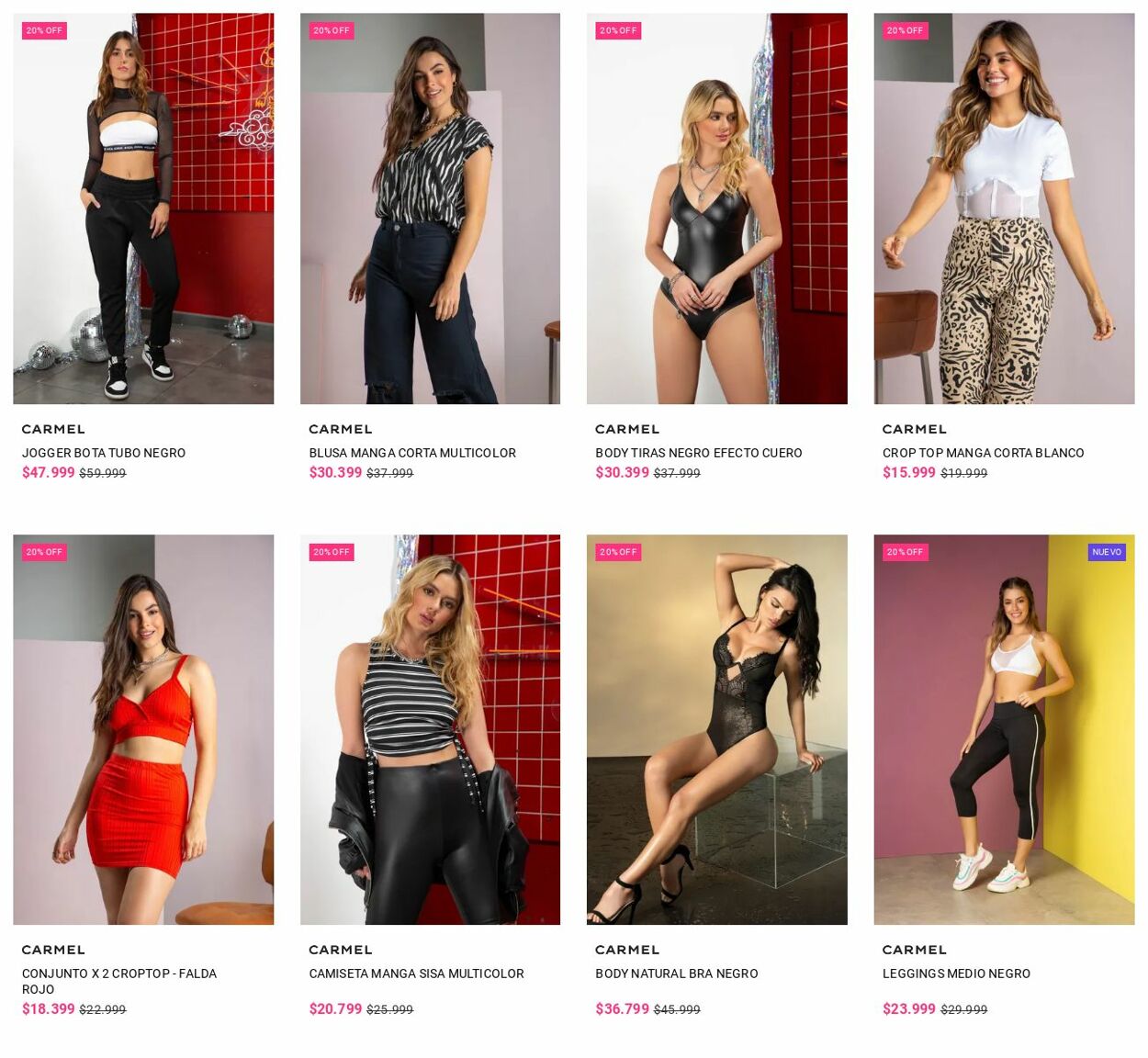Screen dimensions: 1148x1058
Task: Open the CONJUNTO X 2 CROPTOP - FALDA ROJO link
Action: (x=119, y=981)
